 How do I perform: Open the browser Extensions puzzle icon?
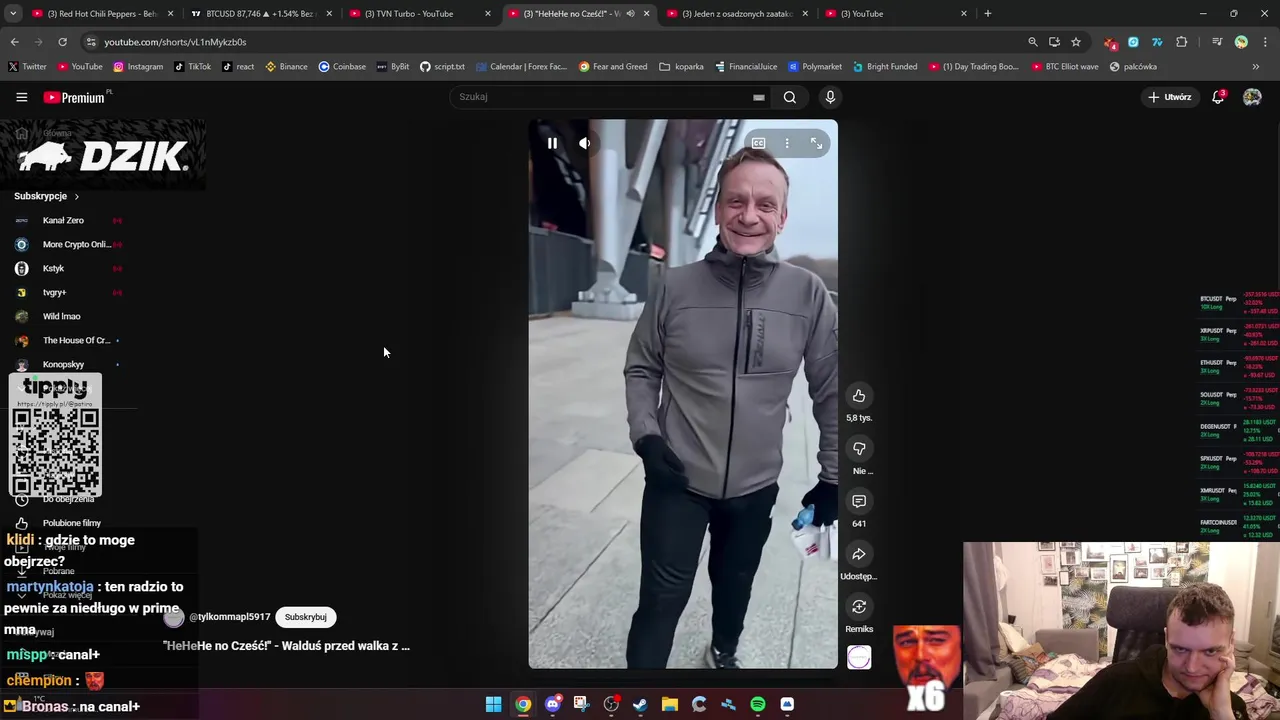coord(1182,42)
